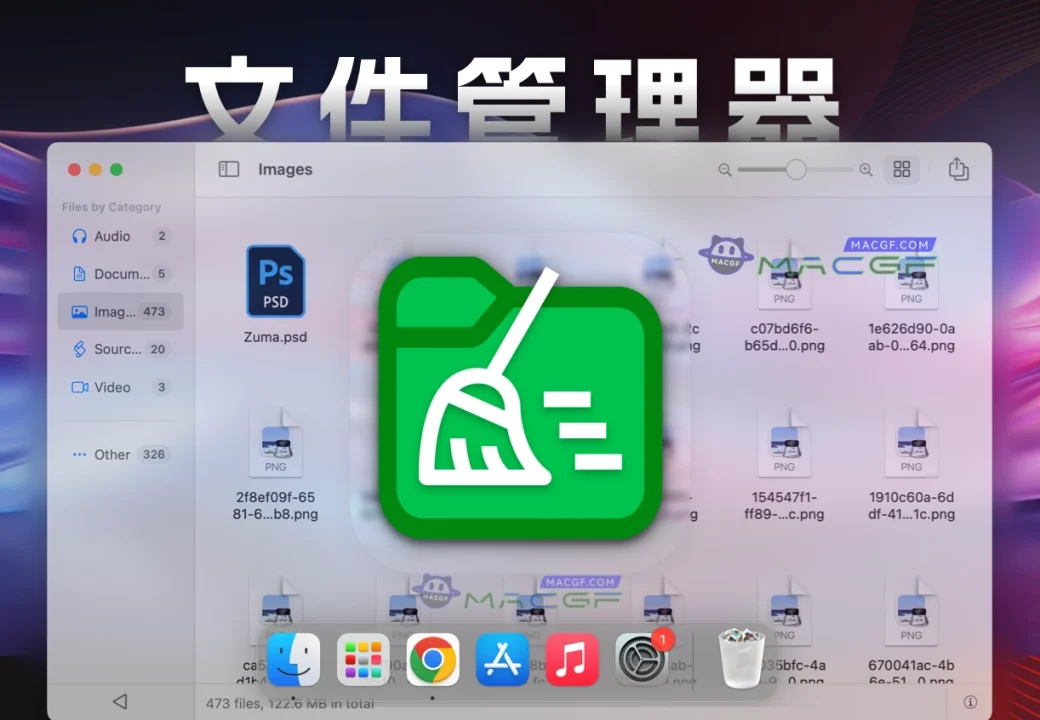
Task: Zoom out with the magnifier minus icon
Action: click(724, 170)
